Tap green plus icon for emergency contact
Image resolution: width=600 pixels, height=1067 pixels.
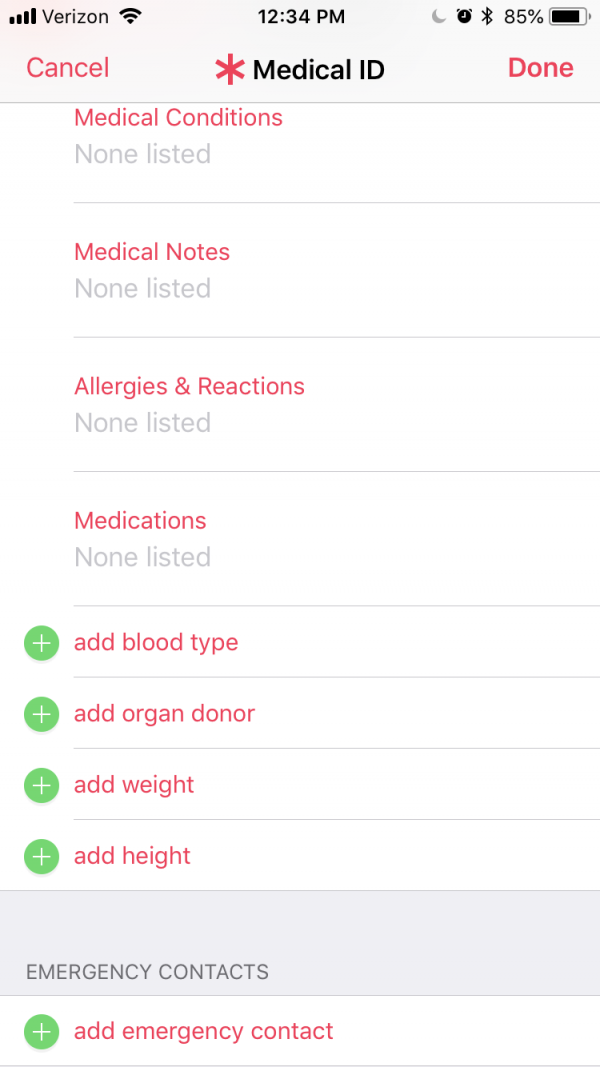pyautogui.click(x=41, y=1032)
